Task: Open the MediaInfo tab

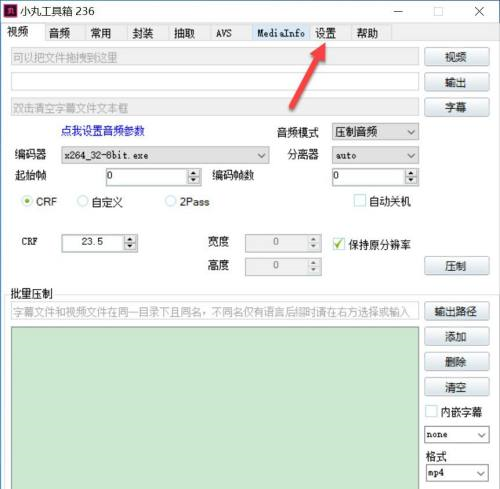Action: point(281,33)
